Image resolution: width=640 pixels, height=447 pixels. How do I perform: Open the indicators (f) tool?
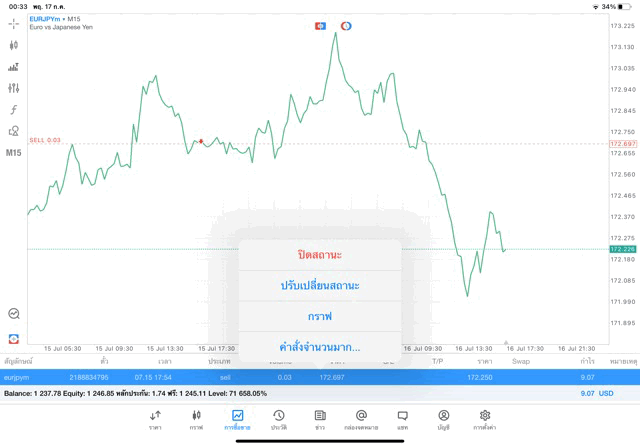14,110
